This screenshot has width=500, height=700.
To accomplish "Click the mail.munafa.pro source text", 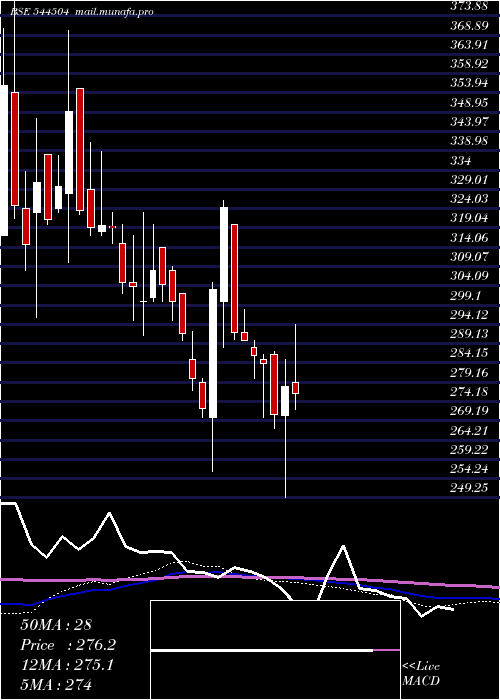I will point(115,12).
